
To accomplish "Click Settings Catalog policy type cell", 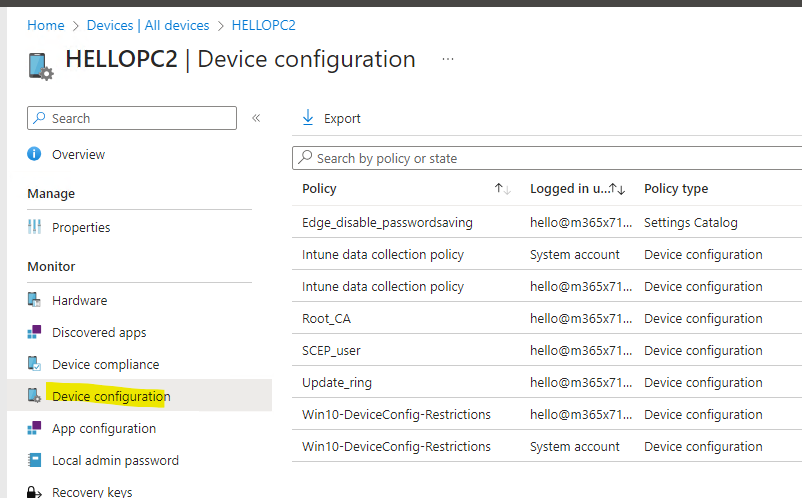I will 690,222.
